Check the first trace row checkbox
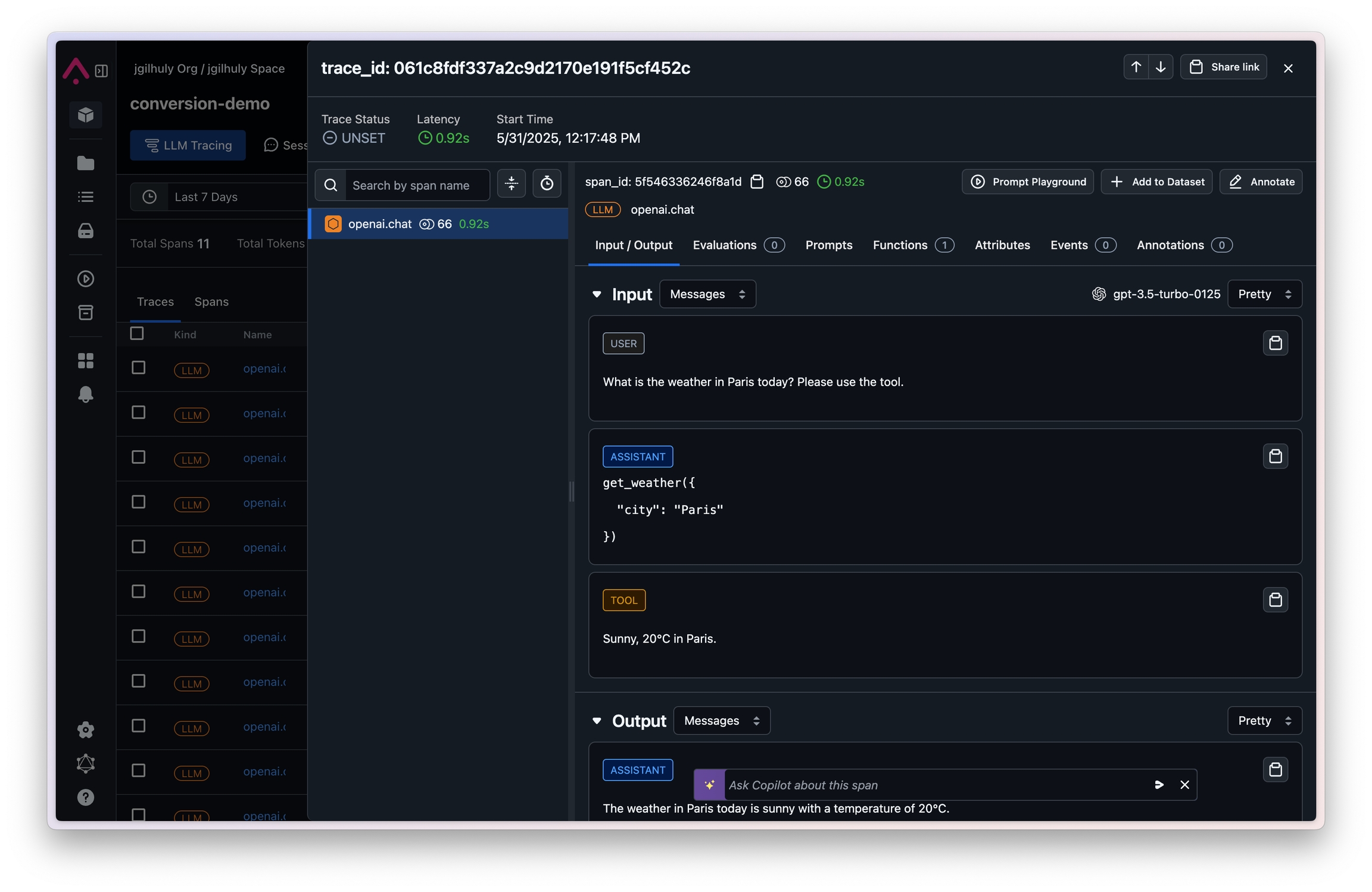The height and width of the screenshot is (892, 1372). (x=138, y=367)
